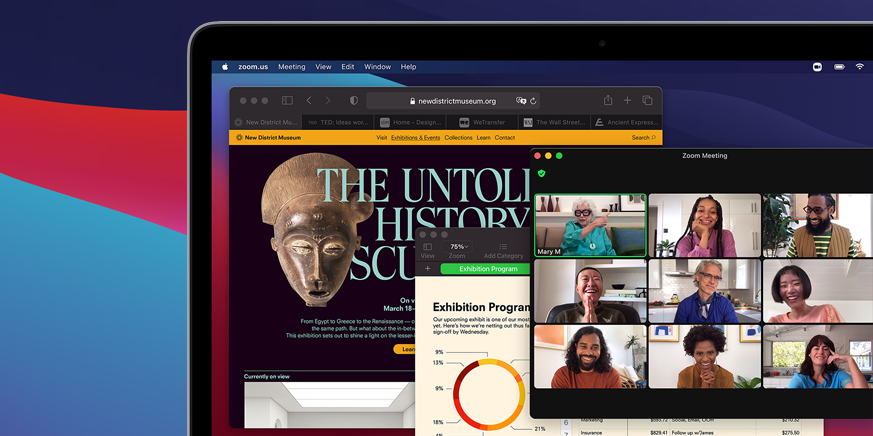
Task: Click Add Category in Numbers toolbar
Action: (x=503, y=251)
